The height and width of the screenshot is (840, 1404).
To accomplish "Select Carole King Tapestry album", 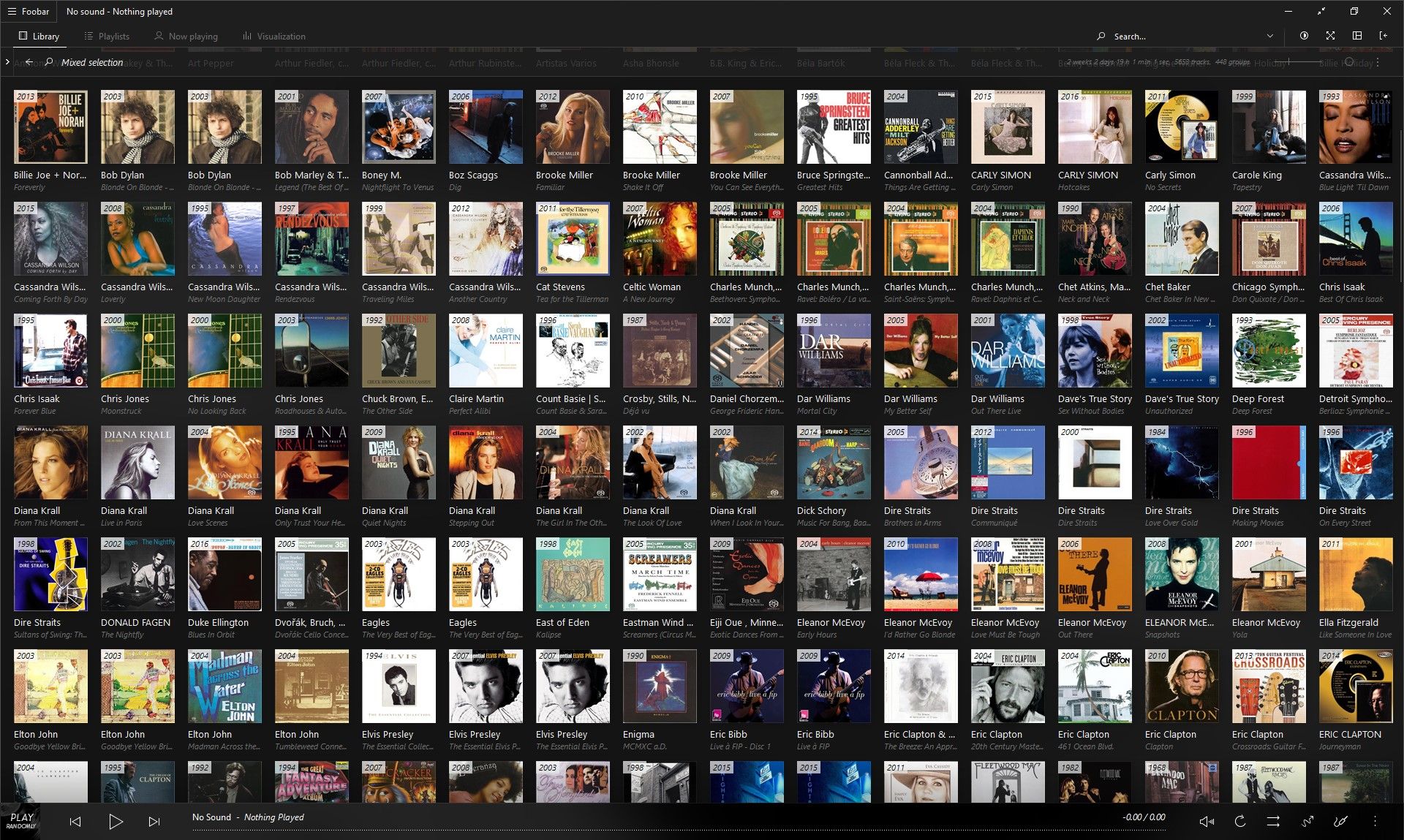I will click(1269, 126).
